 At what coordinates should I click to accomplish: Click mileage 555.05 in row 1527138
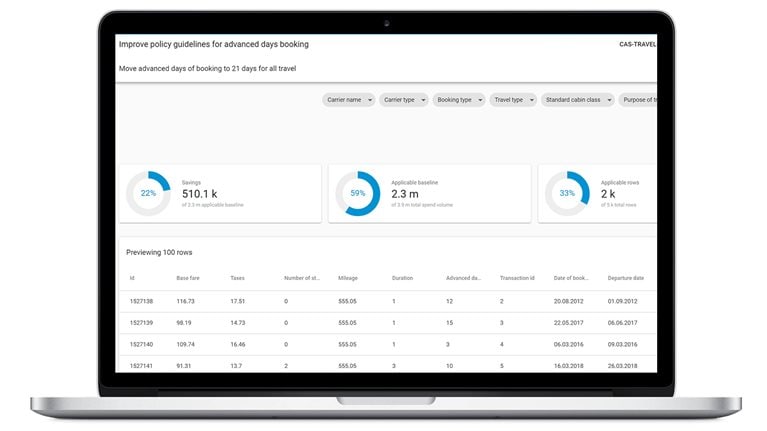(x=347, y=301)
